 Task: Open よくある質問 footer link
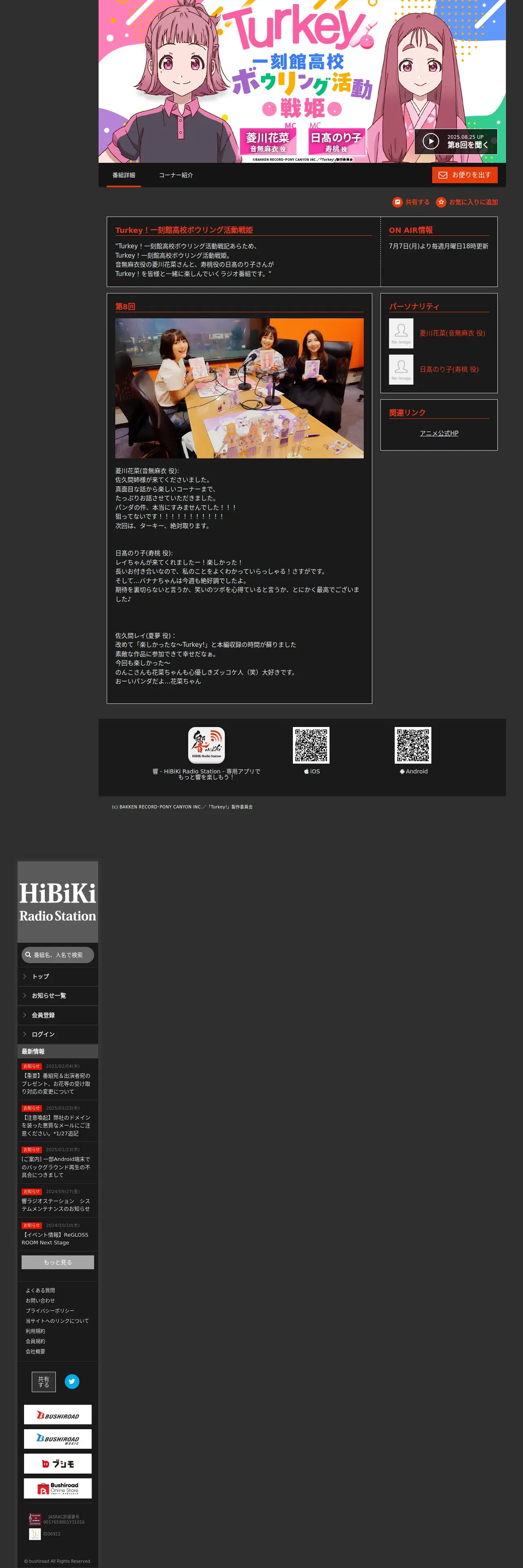[x=40, y=1290]
